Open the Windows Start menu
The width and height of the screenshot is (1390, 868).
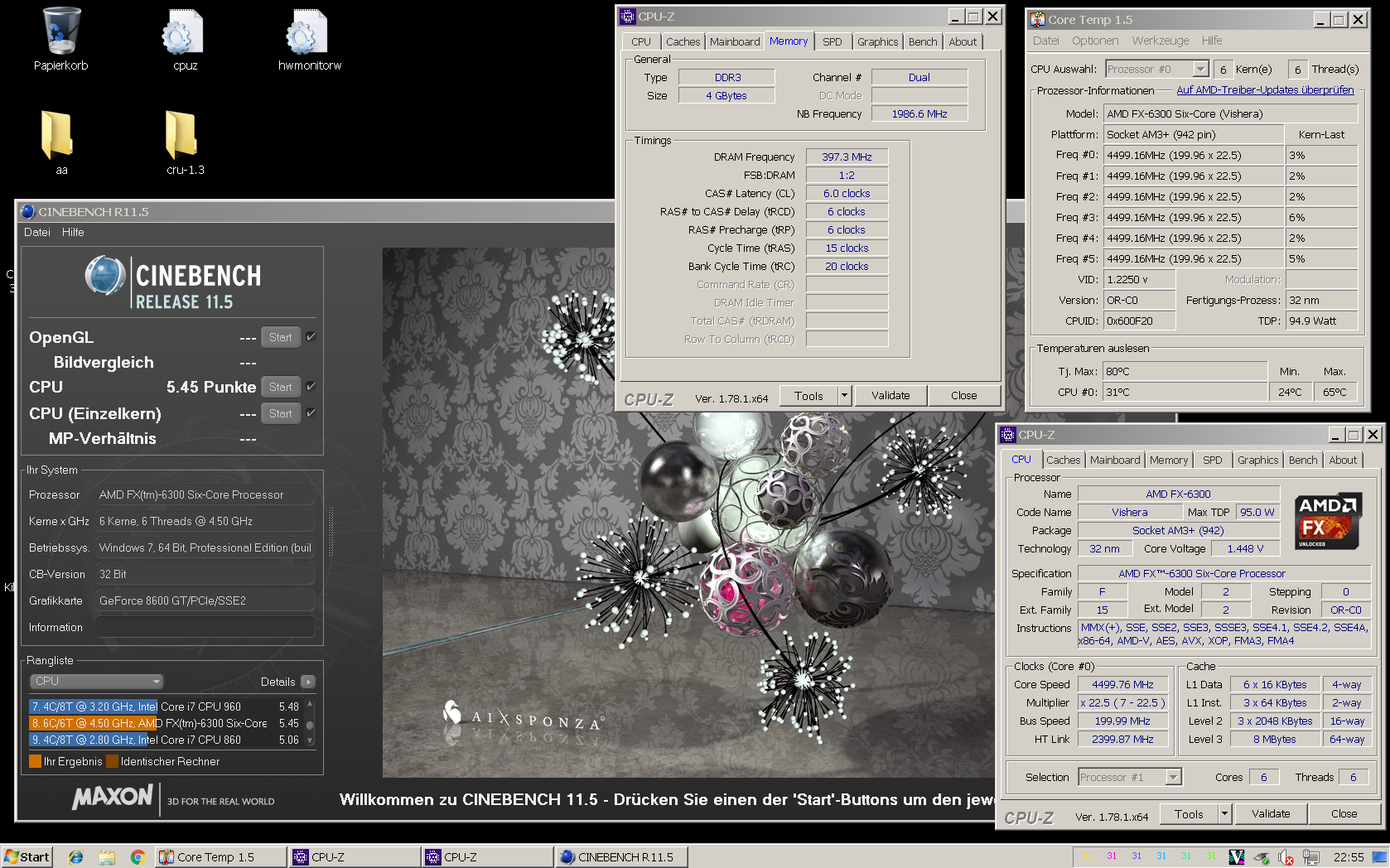point(27,857)
